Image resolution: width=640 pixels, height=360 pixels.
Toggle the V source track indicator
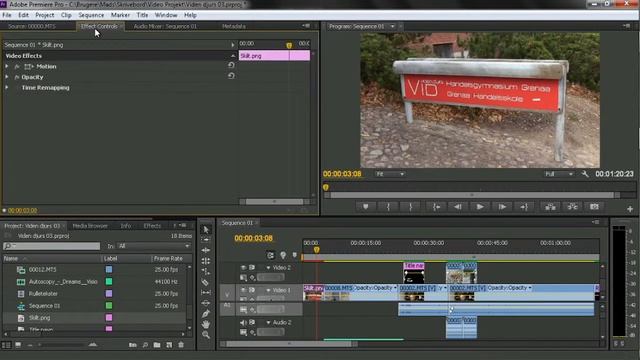(x=227, y=293)
